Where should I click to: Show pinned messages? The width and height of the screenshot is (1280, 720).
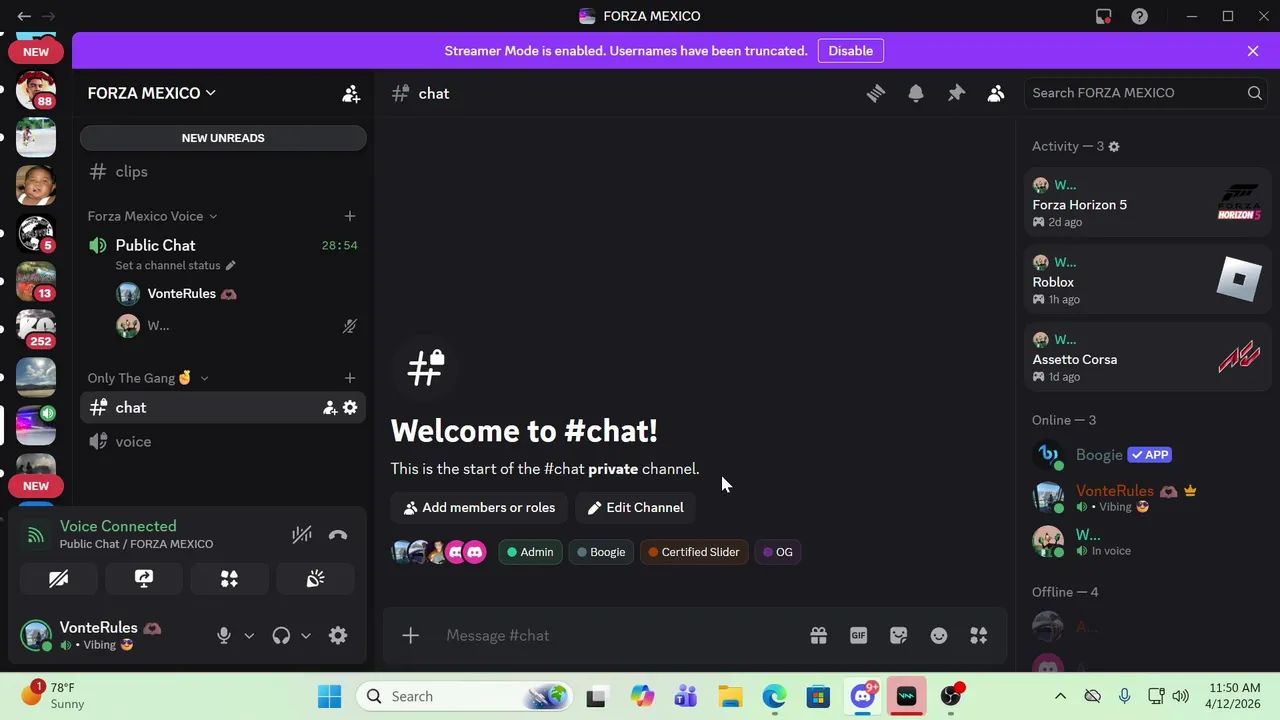click(x=956, y=93)
